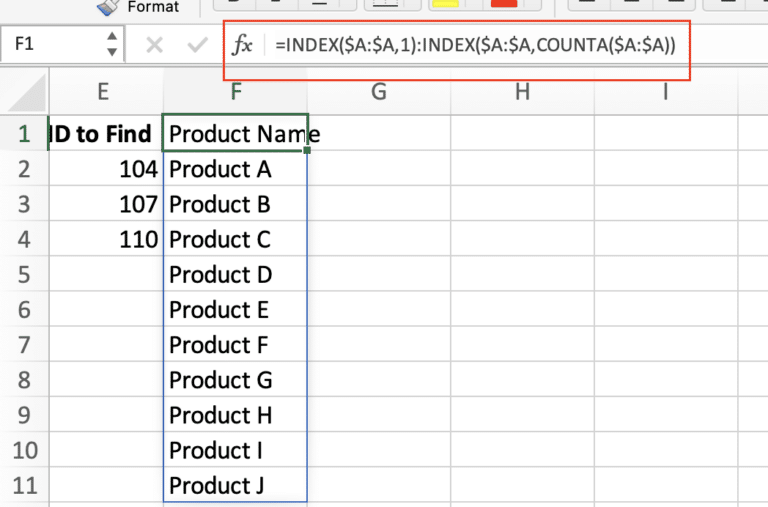Pick the red font color swatch
Viewport: 768px width, 507px height.
[x=504, y=4]
